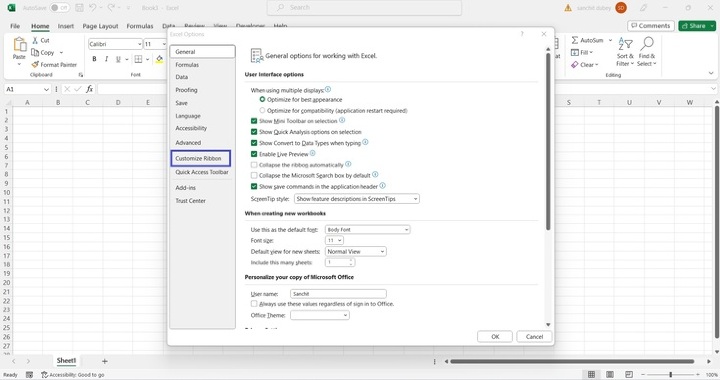720x380 pixels.
Task: Uncheck Show Mini Toolbar on selection
Action: tap(254, 121)
